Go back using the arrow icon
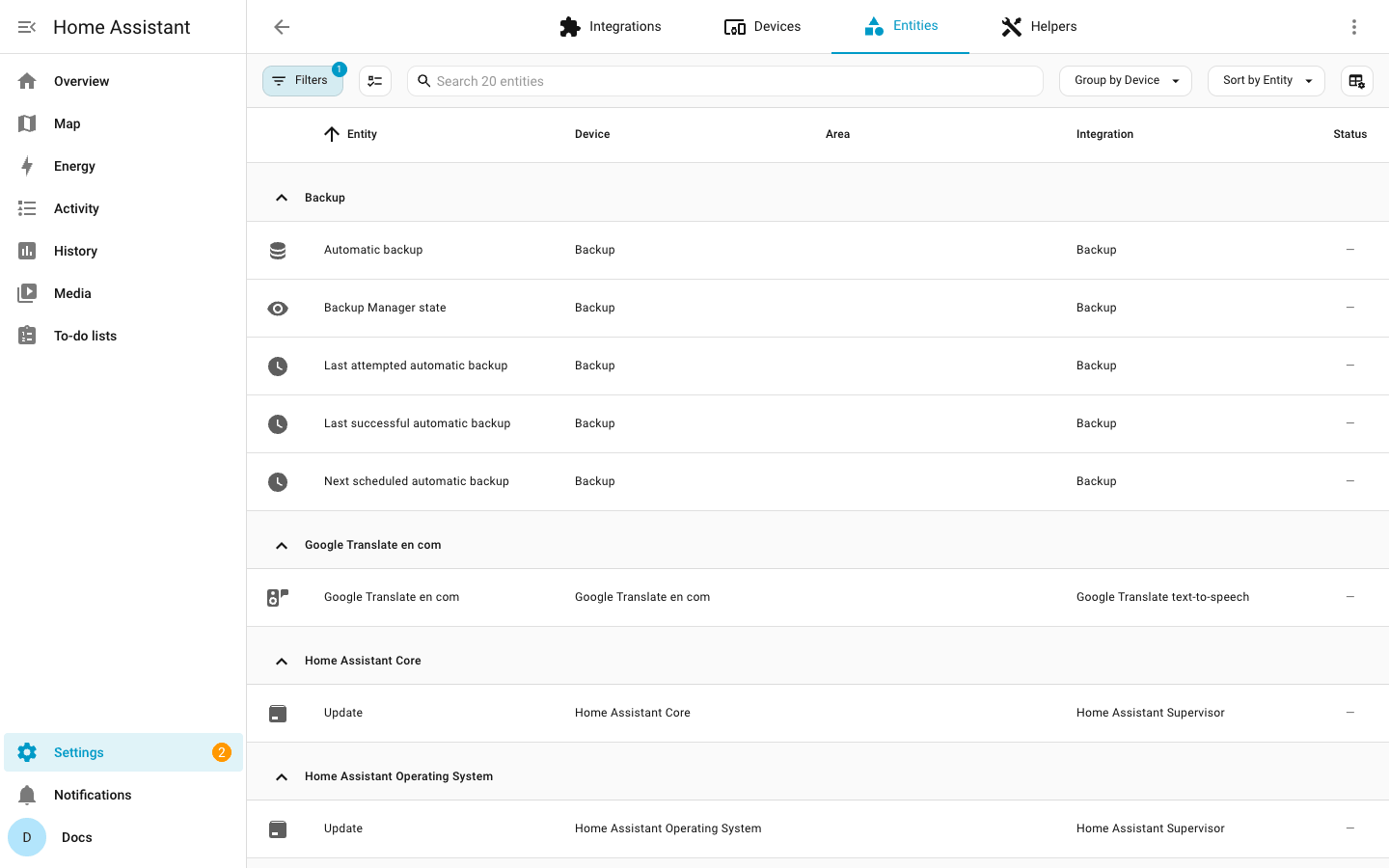Screen dimensions: 1389x868 (282, 27)
